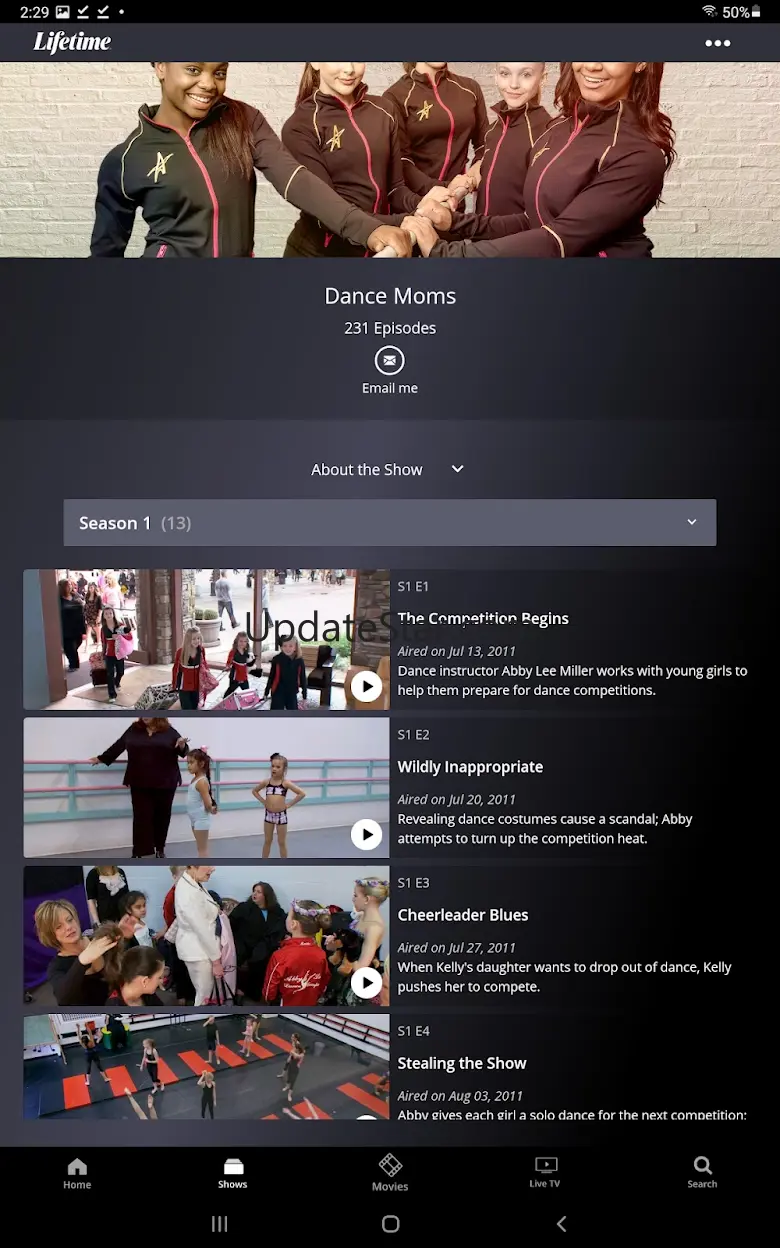Image resolution: width=780 pixels, height=1248 pixels.
Task: Play The Competition Begins episode
Action: (366, 686)
